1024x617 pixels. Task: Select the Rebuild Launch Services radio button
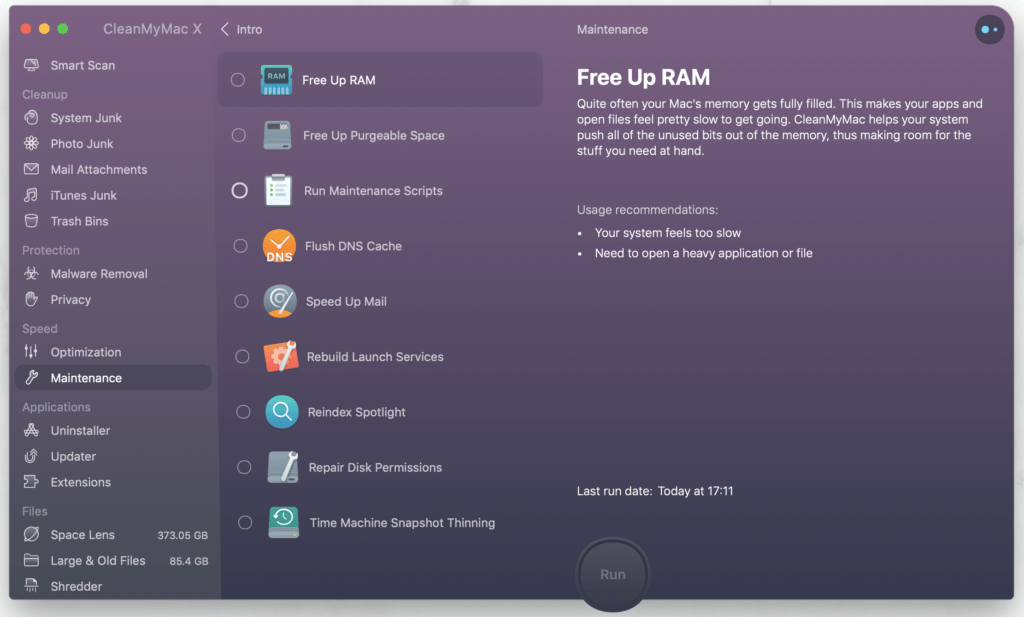(242, 356)
